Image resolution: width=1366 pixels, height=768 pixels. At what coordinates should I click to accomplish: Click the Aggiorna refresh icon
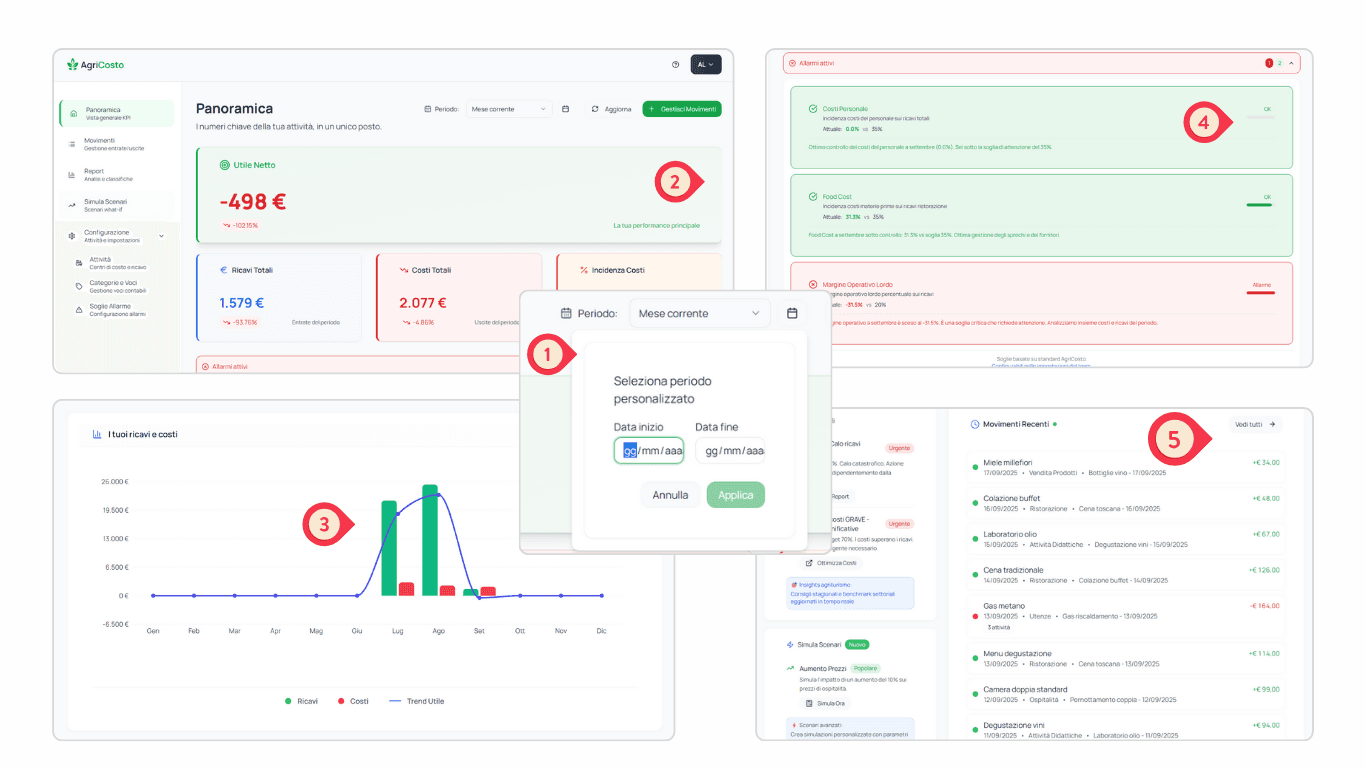coord(595,109)
